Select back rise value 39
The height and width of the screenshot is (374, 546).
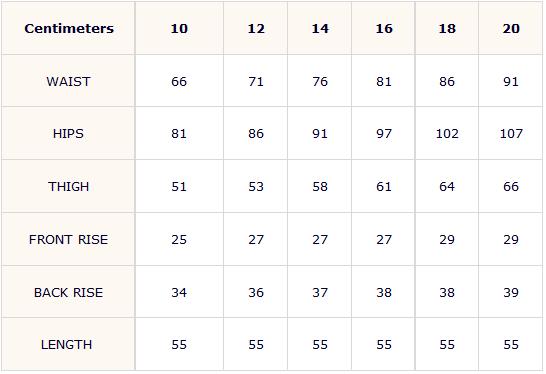511,293
